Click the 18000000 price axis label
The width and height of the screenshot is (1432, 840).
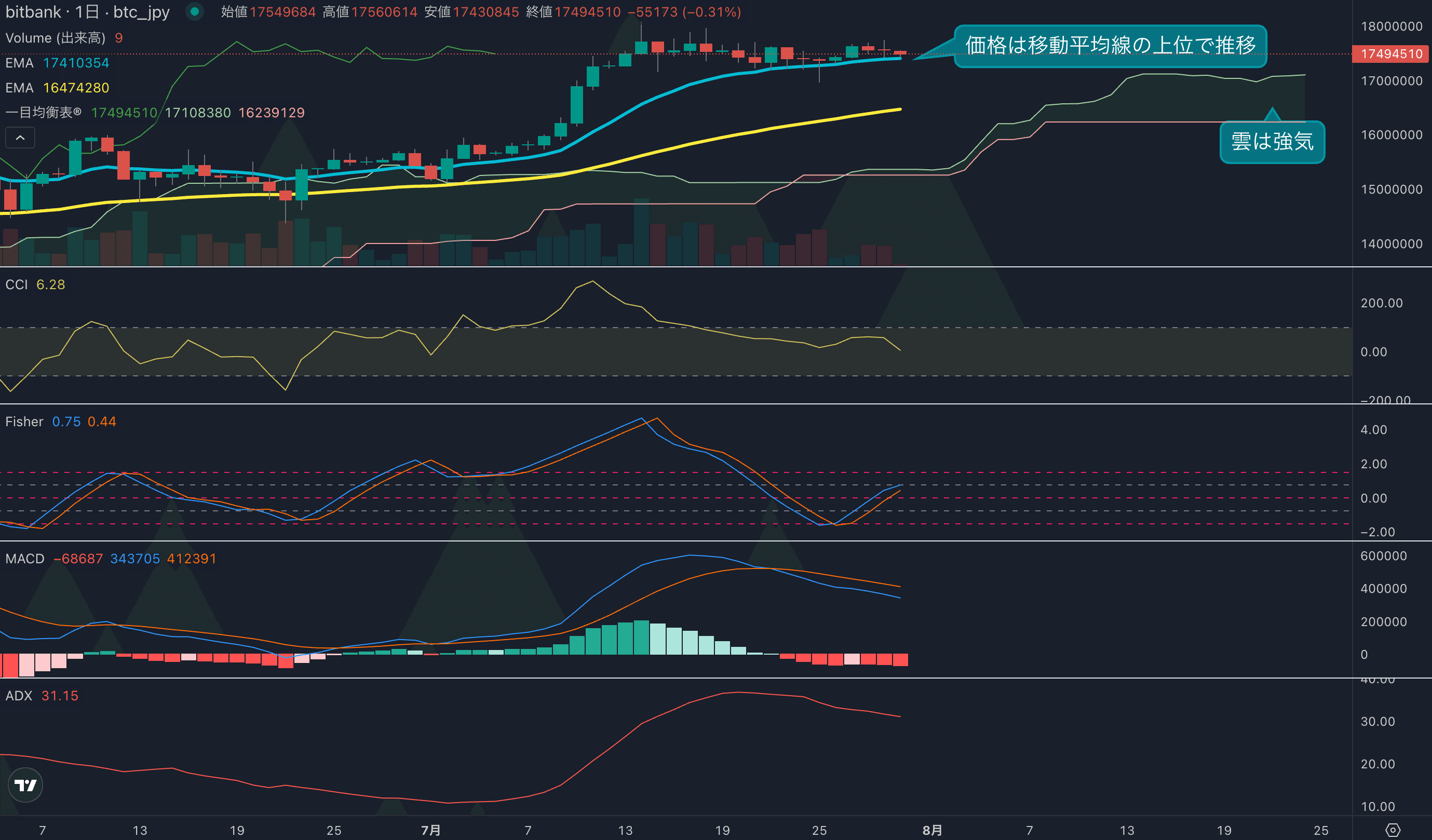coord(1391,26)
